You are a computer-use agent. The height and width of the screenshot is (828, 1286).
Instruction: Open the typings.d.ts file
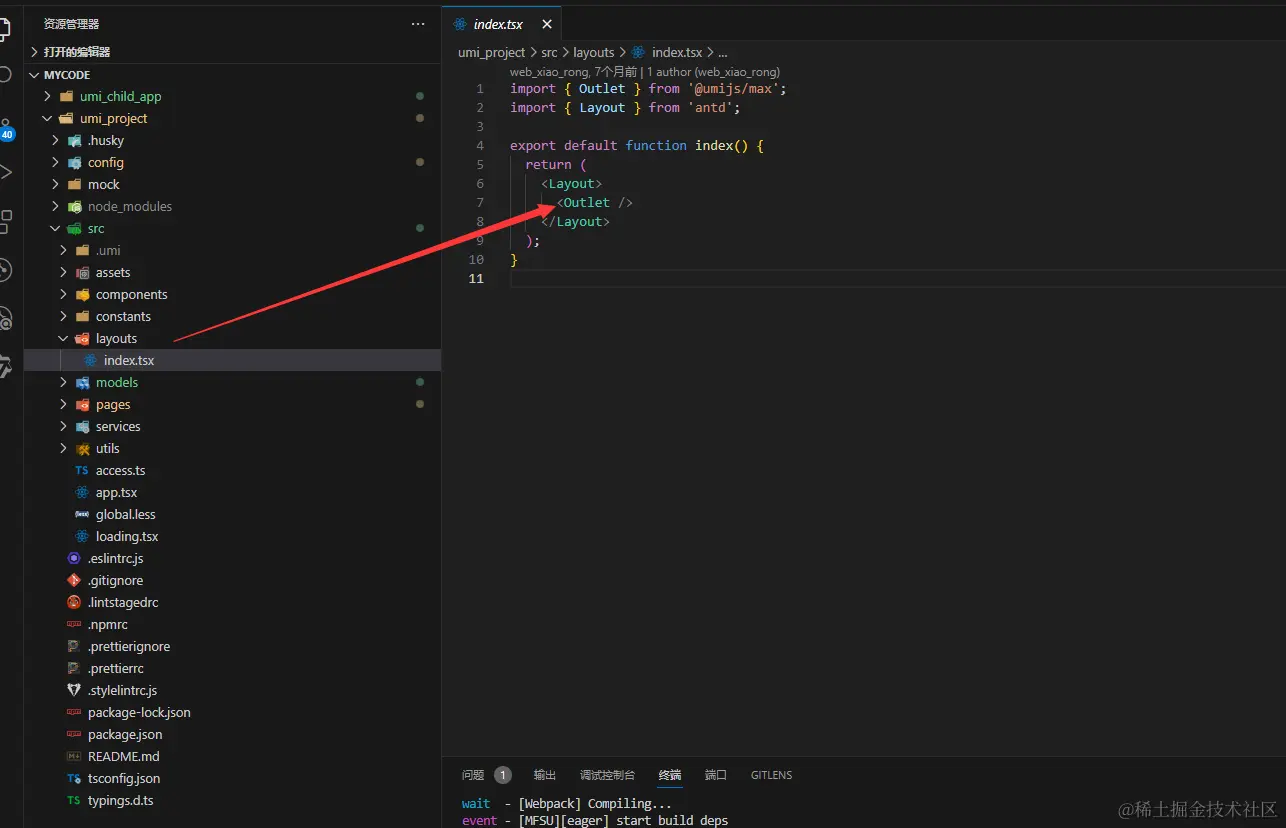(232, 801)
